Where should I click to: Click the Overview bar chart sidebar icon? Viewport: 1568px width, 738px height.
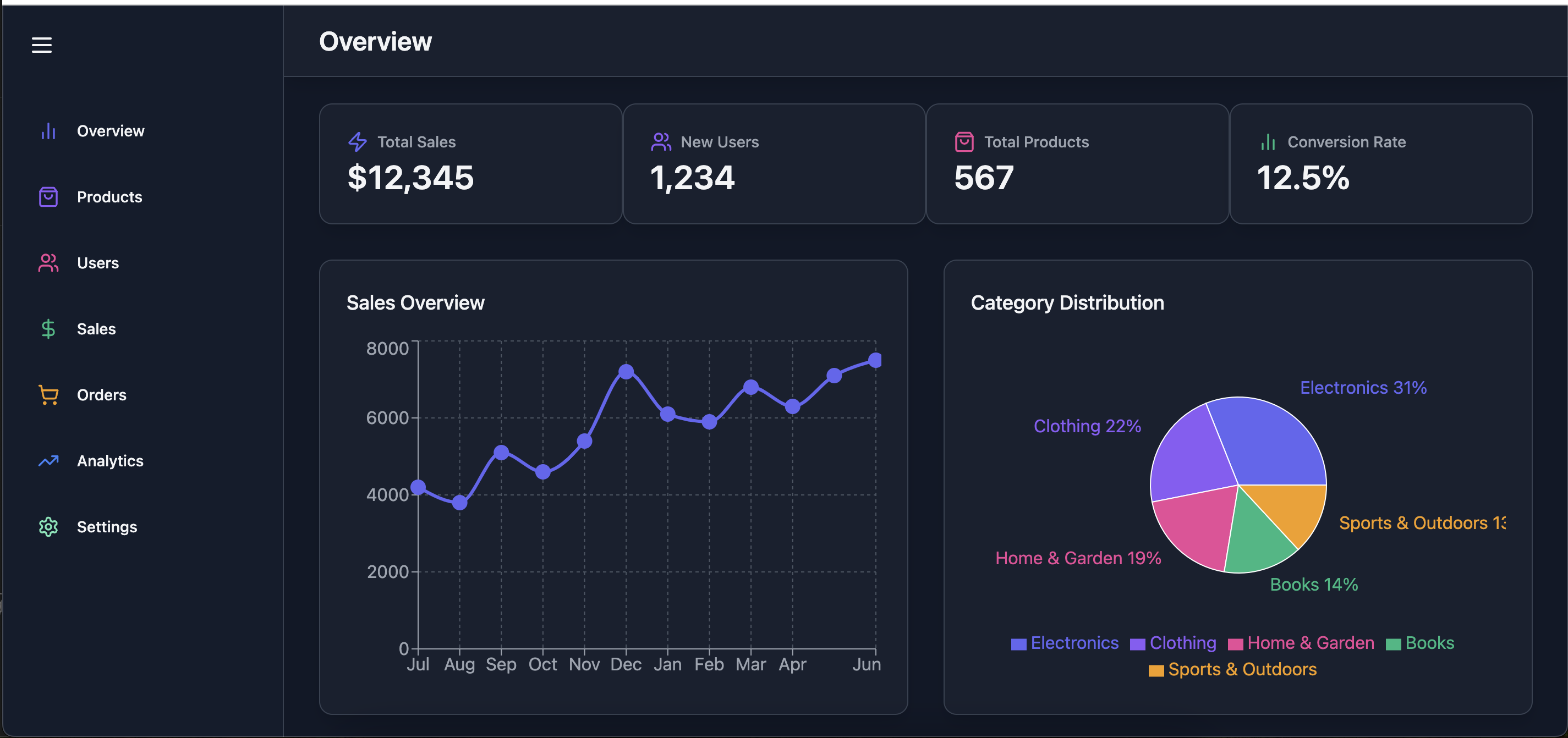click(x=48, y=131)
